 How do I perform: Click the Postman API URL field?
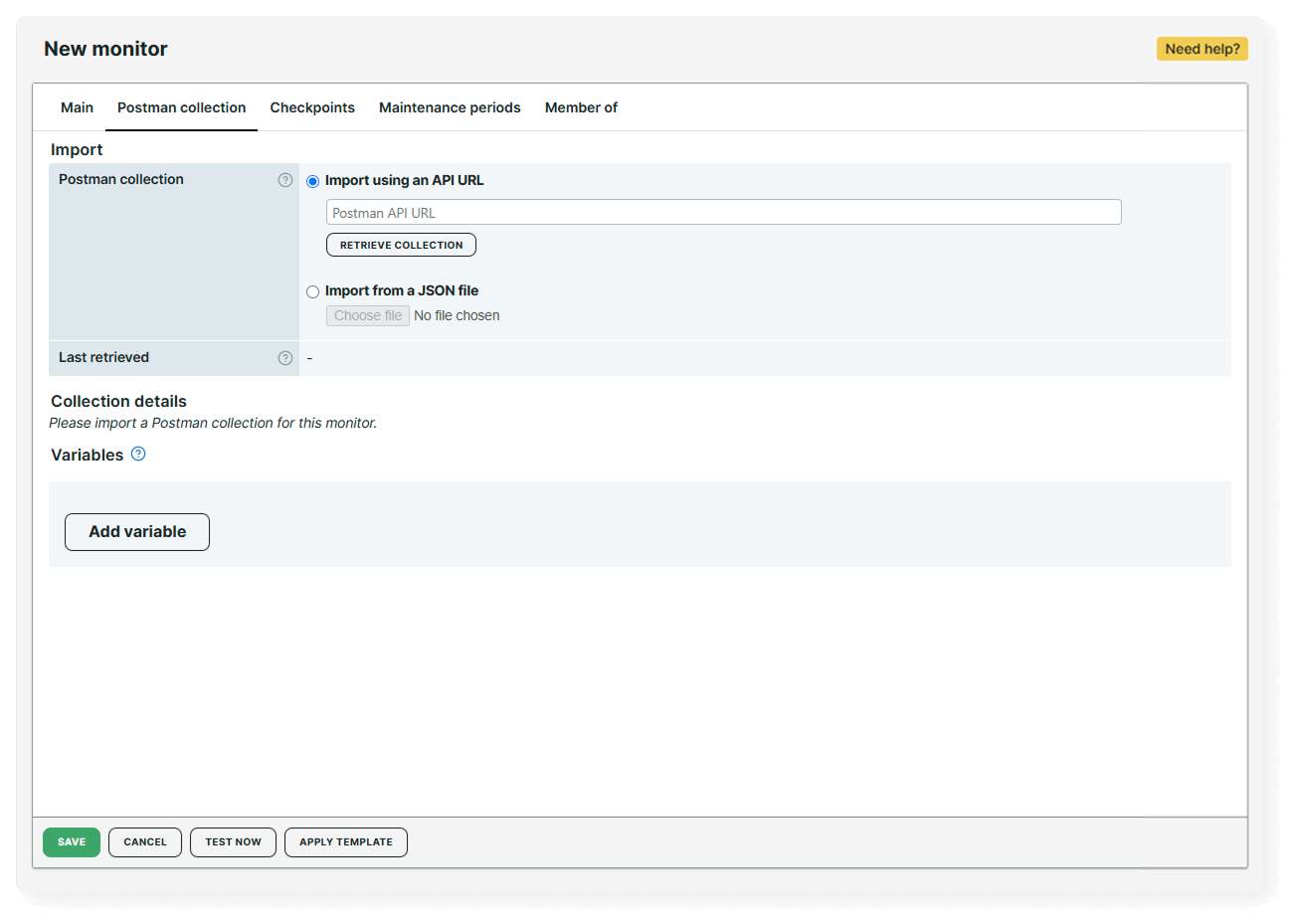pyautogui.click(x=723, y=212)
